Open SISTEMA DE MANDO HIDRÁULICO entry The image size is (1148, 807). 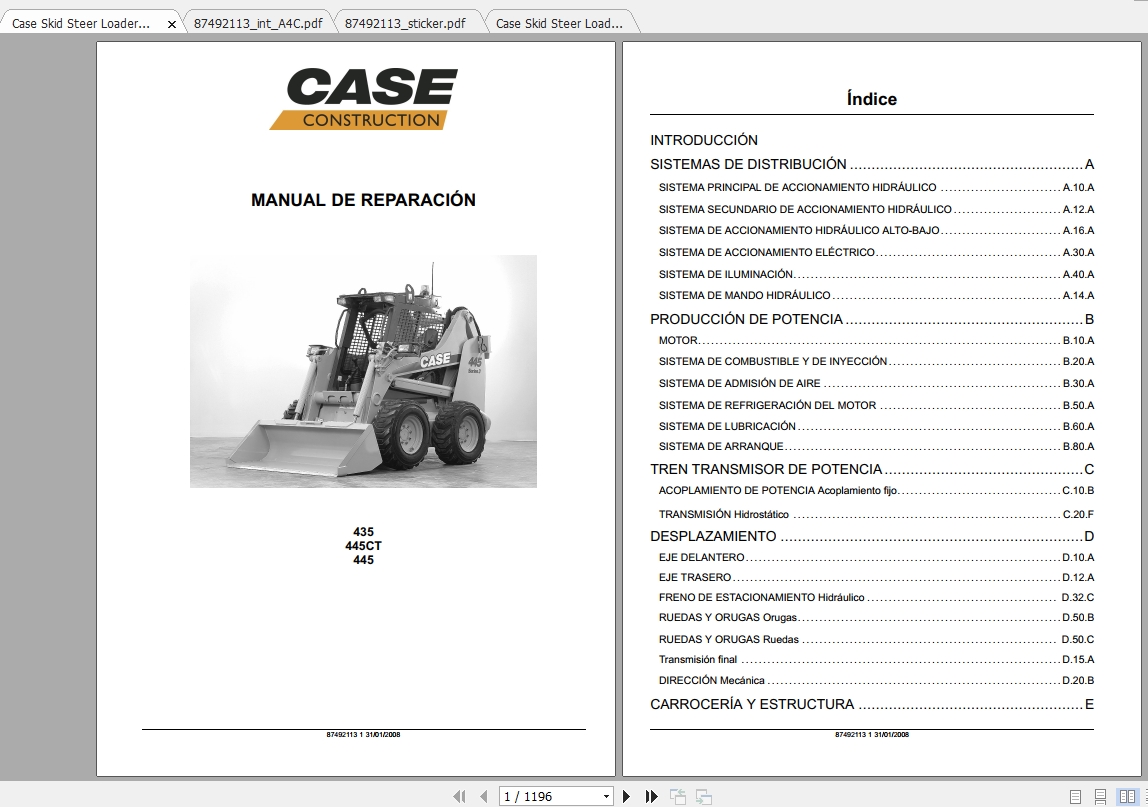[x=876, y=296]
